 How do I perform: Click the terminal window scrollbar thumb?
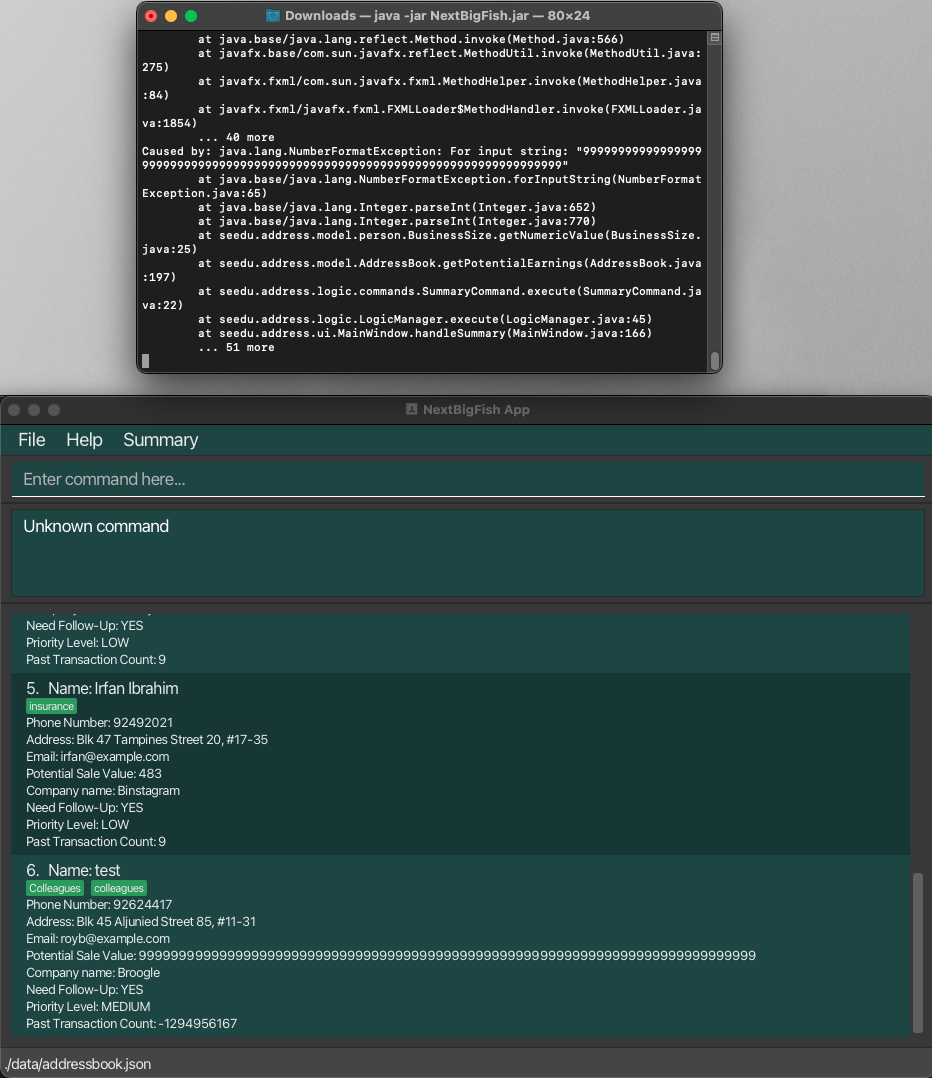pyautogui.click(x=715, y=360)
